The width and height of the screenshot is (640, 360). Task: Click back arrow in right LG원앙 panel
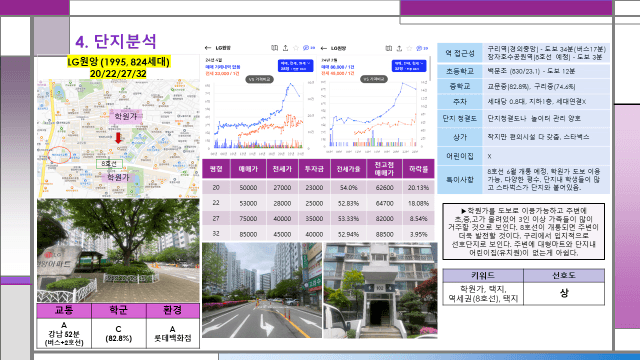(x=324, y=48)
